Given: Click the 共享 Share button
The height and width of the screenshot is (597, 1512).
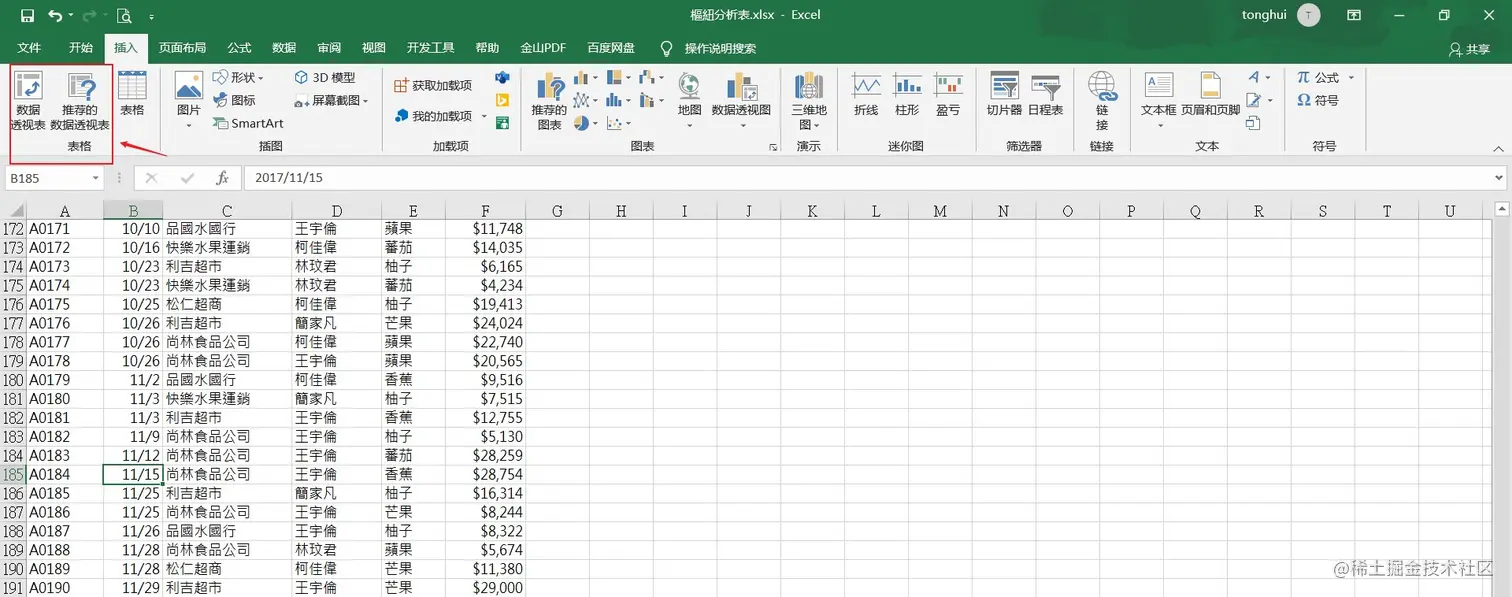Looking at the screenshot, I should click(x=1469, y=49).
